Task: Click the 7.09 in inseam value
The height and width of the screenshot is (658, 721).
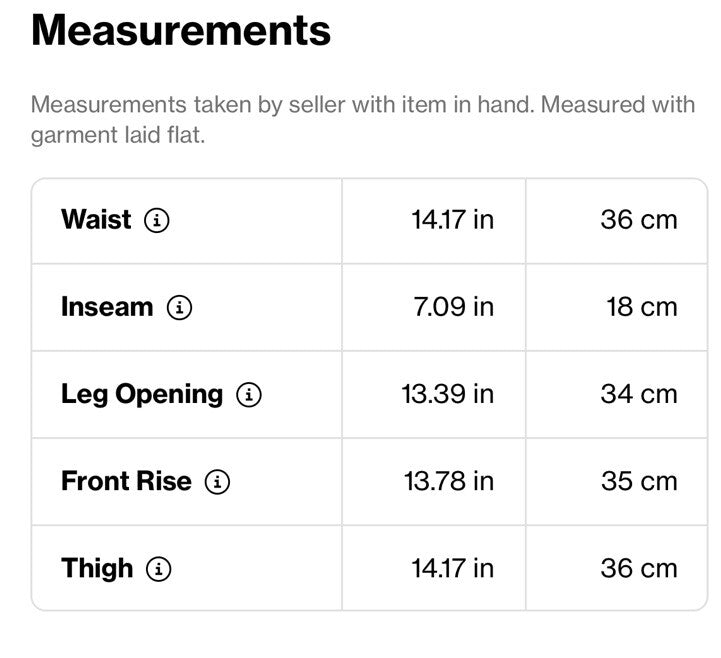Action: [x=453, y=307]
